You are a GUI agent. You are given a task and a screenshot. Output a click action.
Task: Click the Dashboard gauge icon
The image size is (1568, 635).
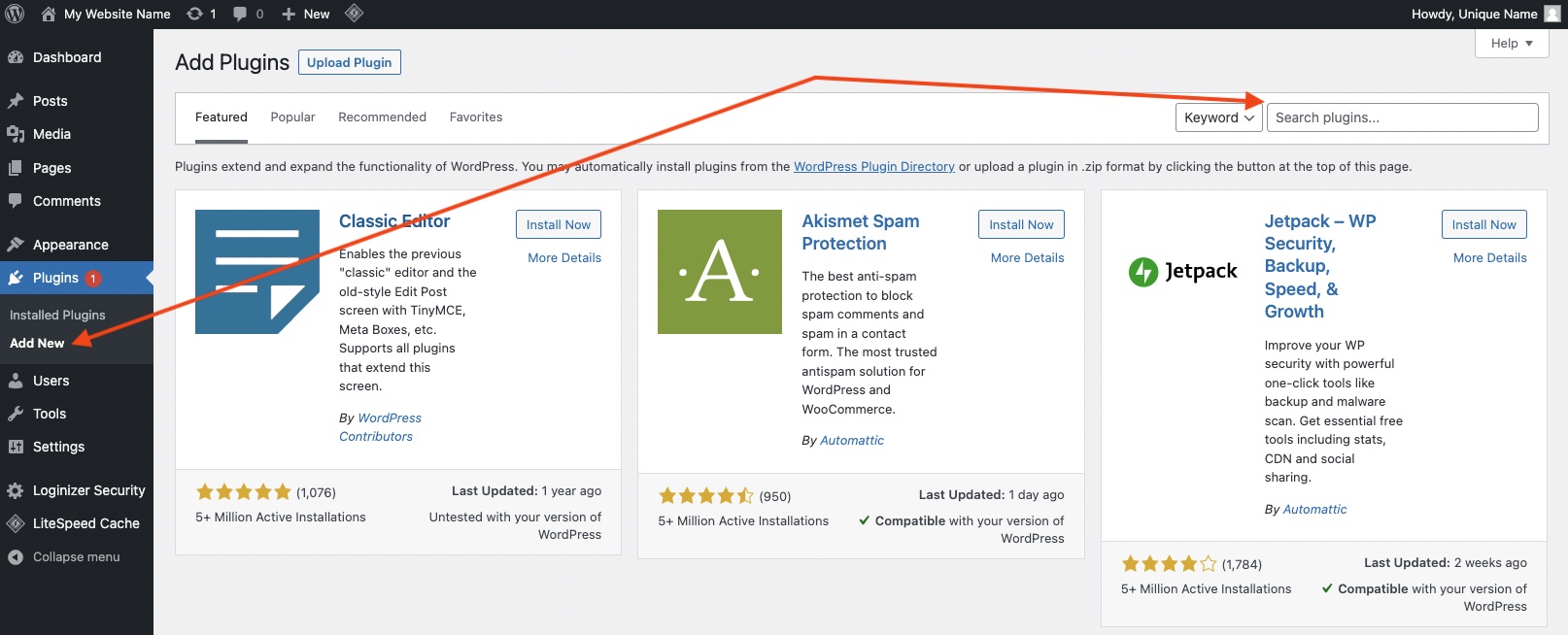tap(16, 57)
